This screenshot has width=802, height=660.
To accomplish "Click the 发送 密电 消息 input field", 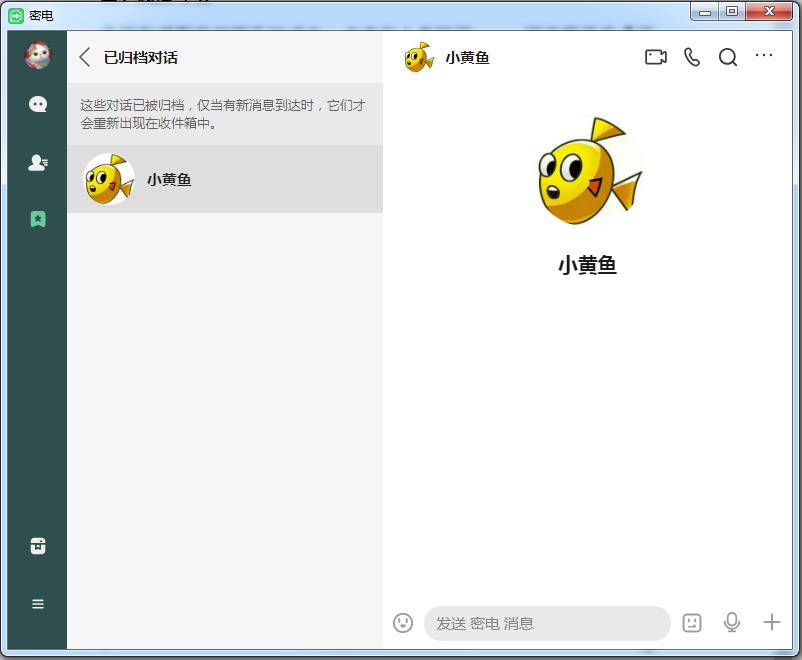I will pyautogui.click(x=546, y=623).
